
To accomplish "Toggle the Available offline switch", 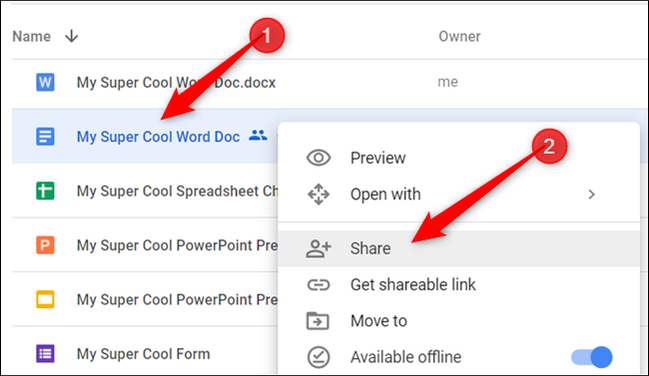I will [x=592, y=357].
